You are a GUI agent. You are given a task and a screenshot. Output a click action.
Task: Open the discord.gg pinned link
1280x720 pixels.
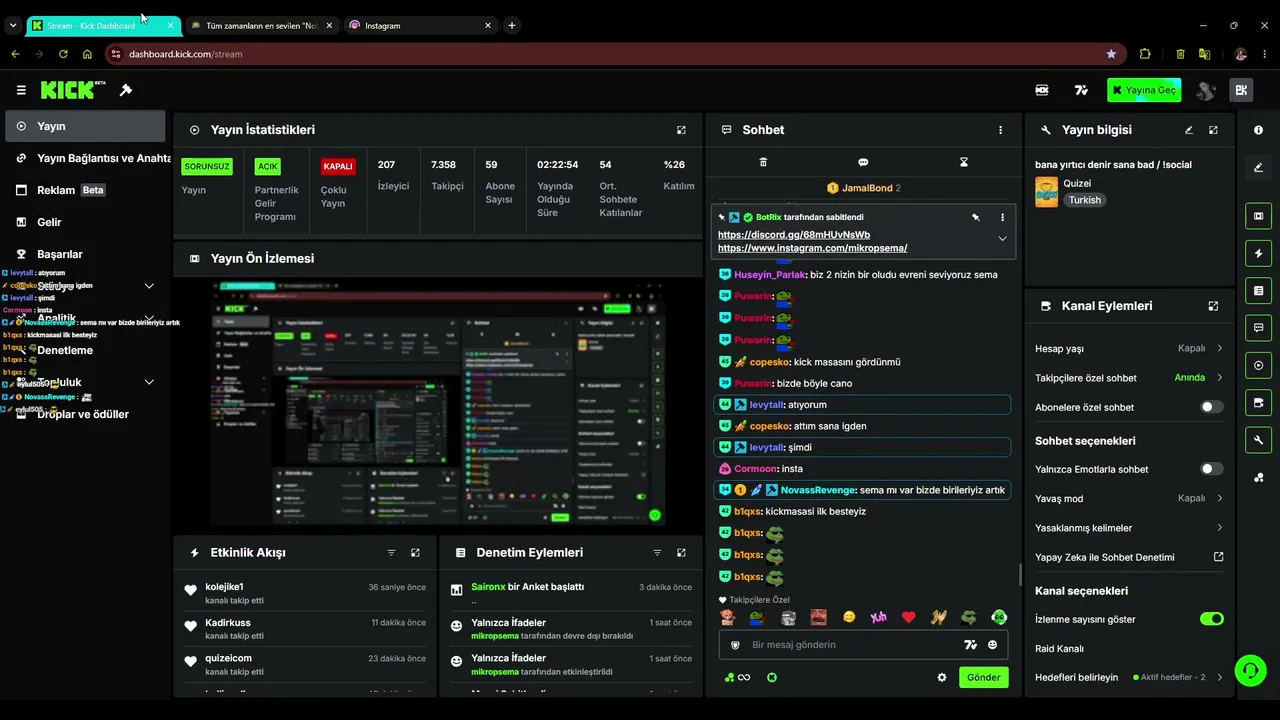[x=794, y=235]
